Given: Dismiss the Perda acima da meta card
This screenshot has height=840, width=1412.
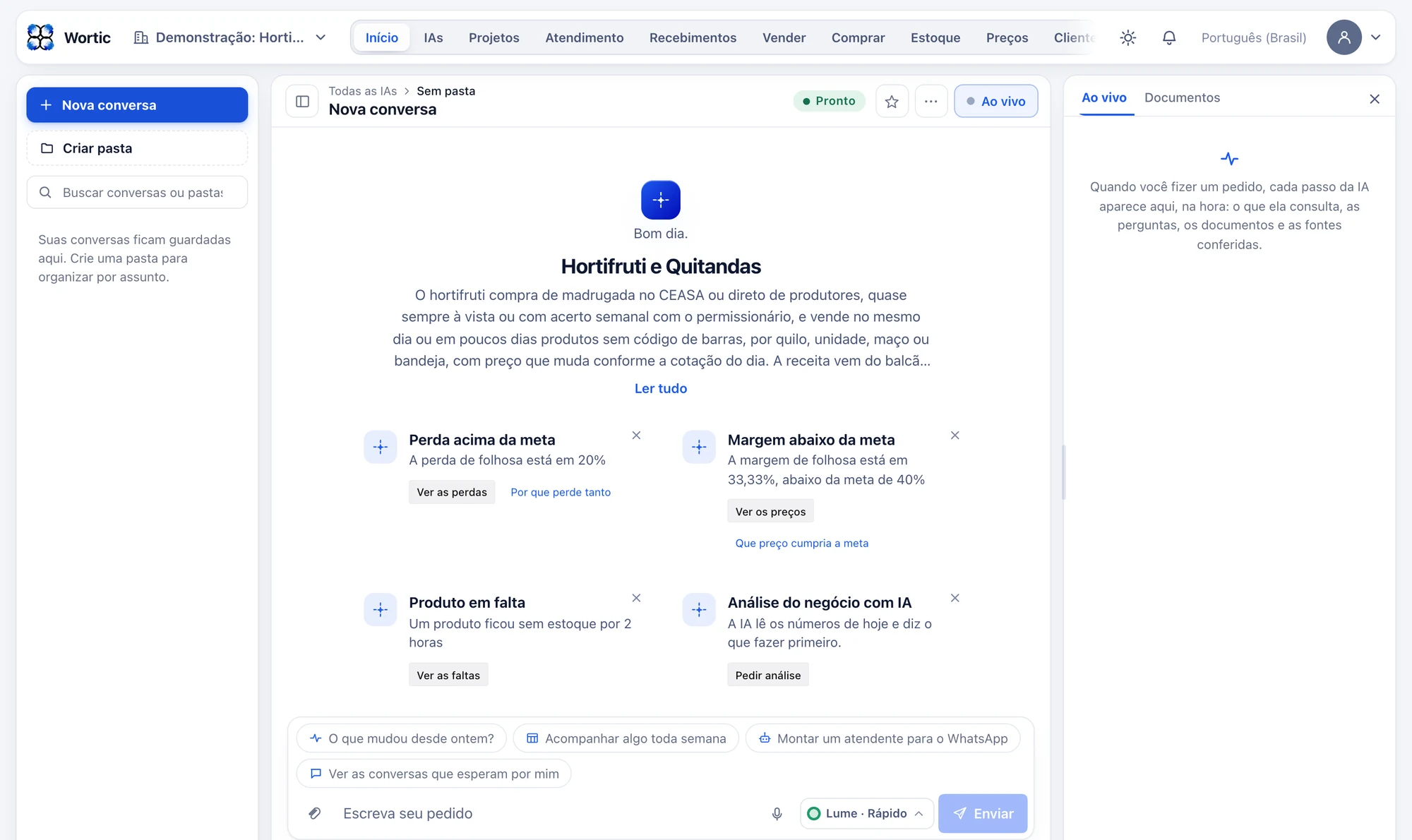Looking at the screenshot, I should [636, 436].
